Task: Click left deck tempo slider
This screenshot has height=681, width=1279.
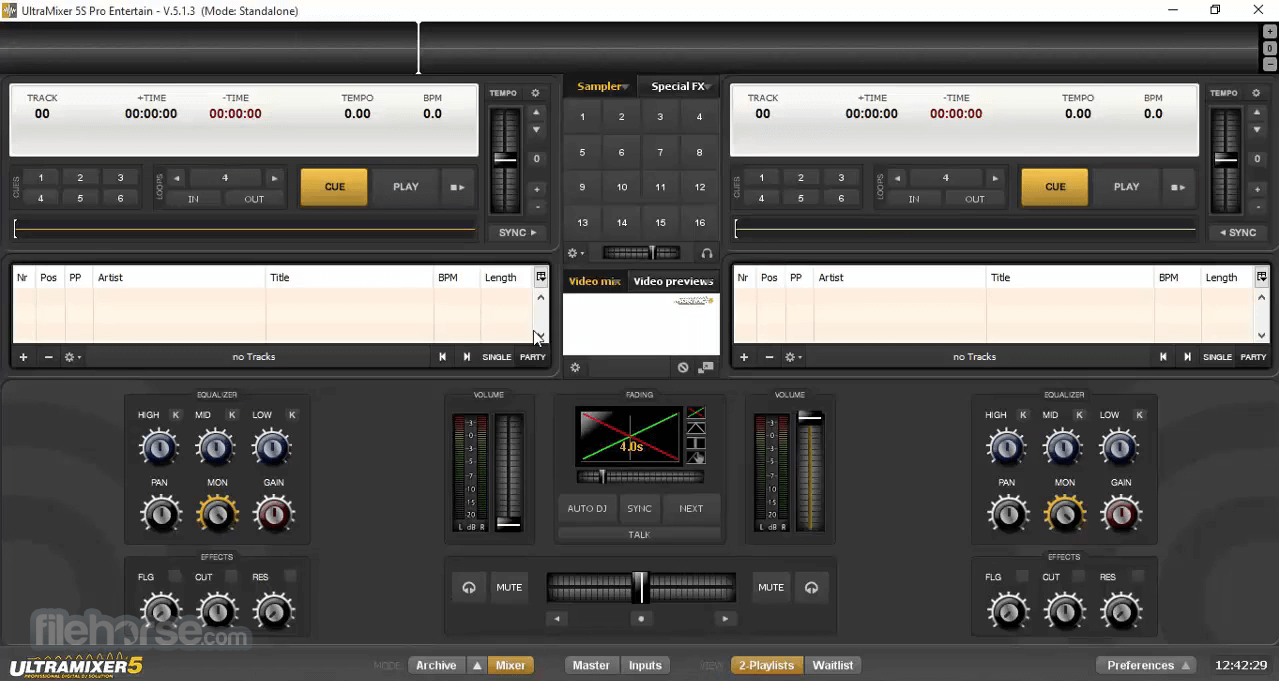Action: point(506,160)
